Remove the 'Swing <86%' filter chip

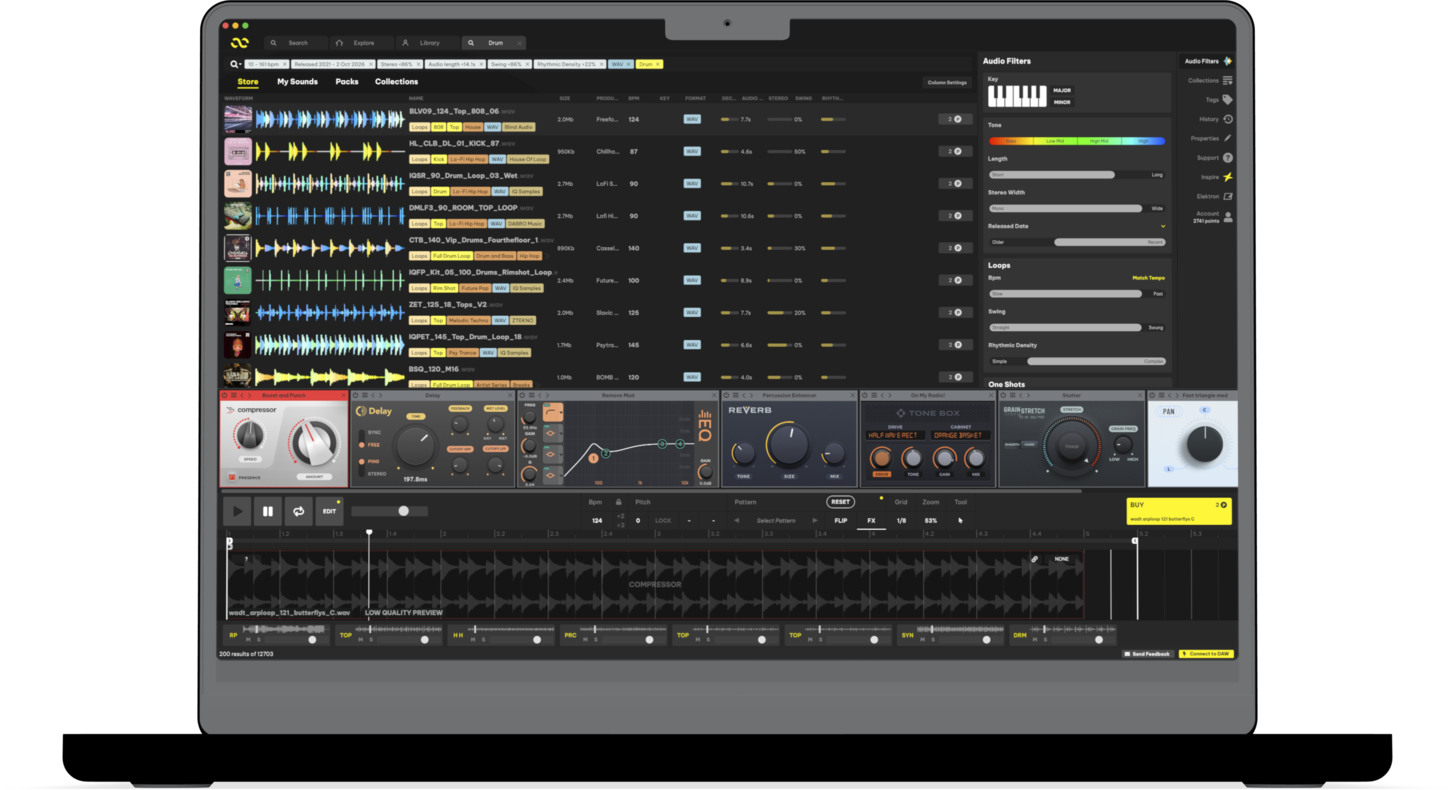coord(527,64)
